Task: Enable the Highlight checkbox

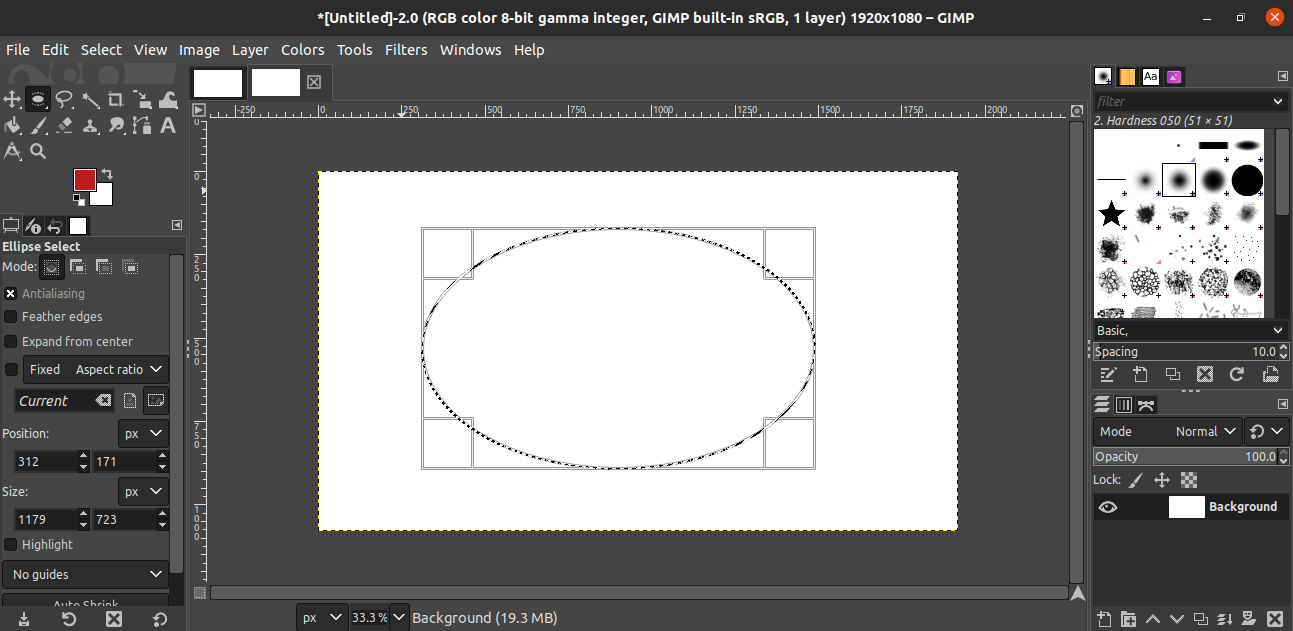Action: pyautogui.click(x=11, y=545)
